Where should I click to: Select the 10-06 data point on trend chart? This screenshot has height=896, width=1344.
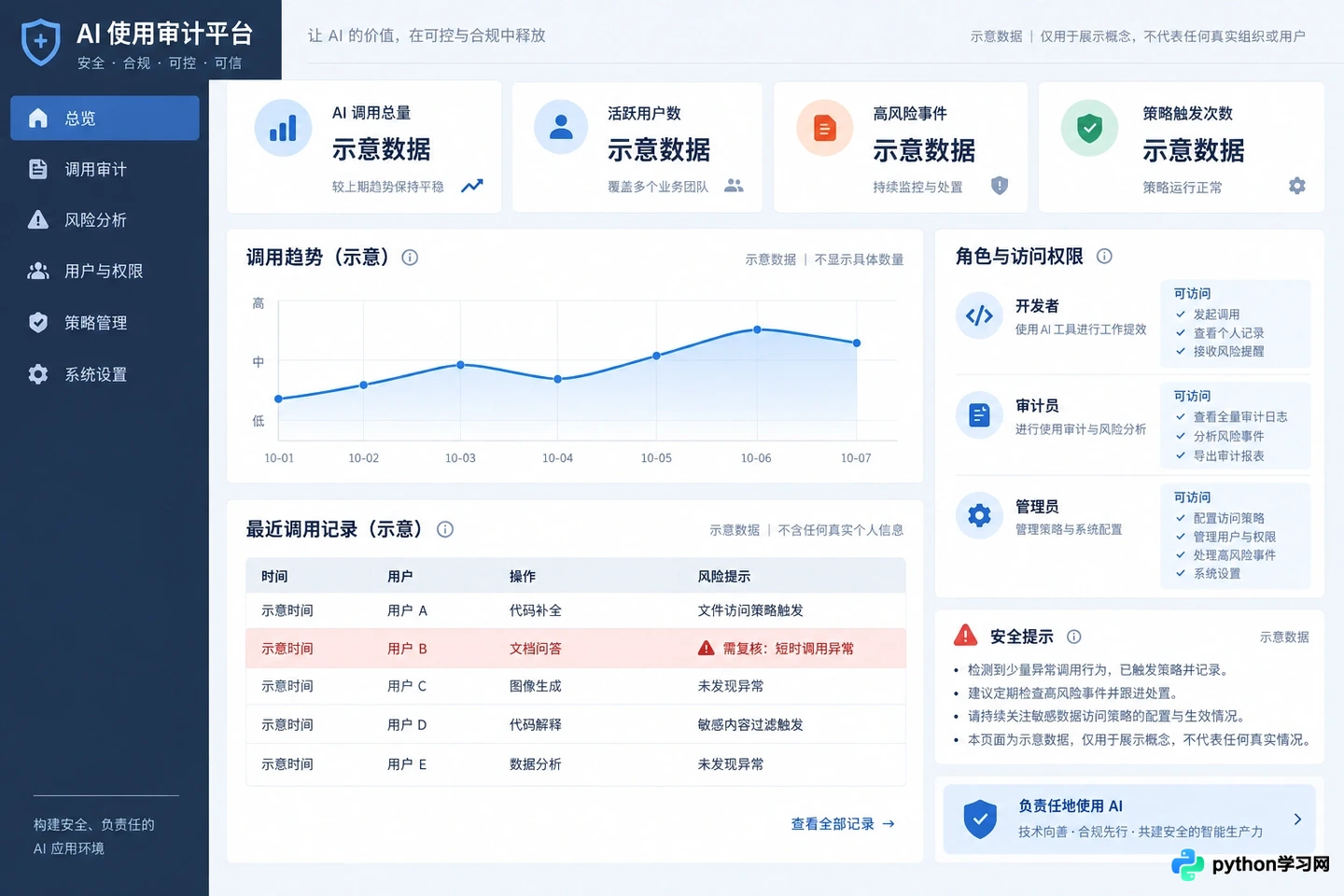[x=757, y=329]
